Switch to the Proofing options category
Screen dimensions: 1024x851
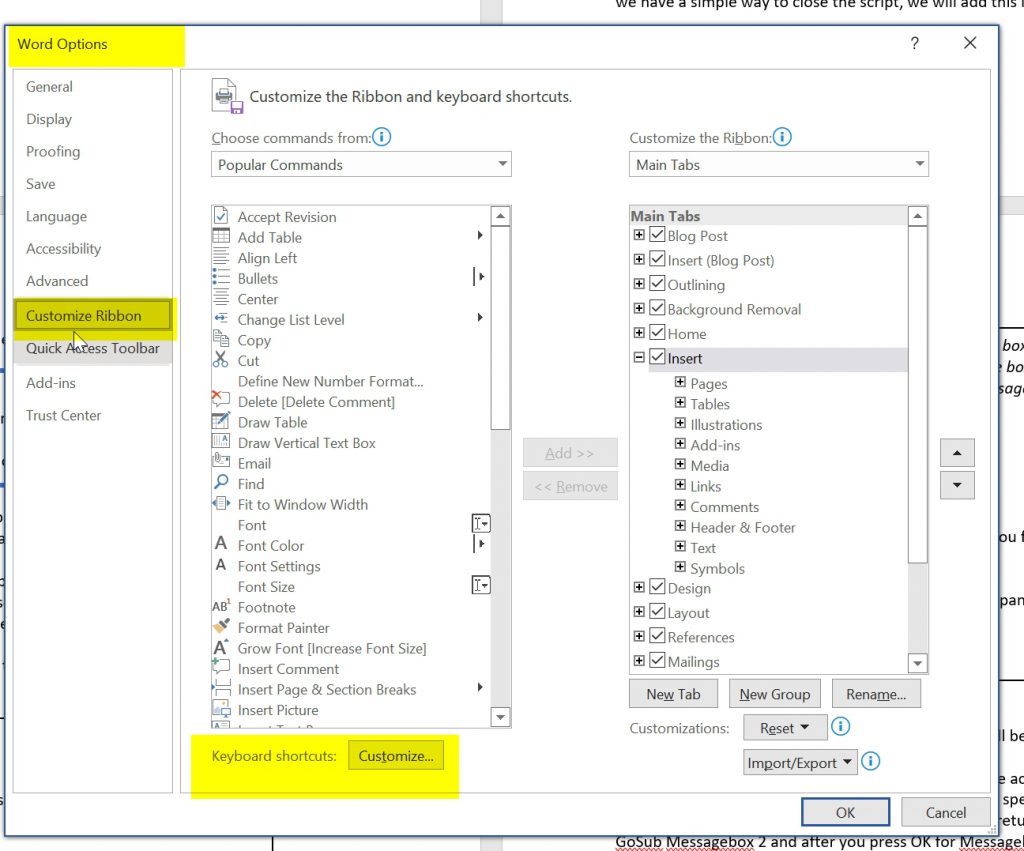click(x=53, y=151)
